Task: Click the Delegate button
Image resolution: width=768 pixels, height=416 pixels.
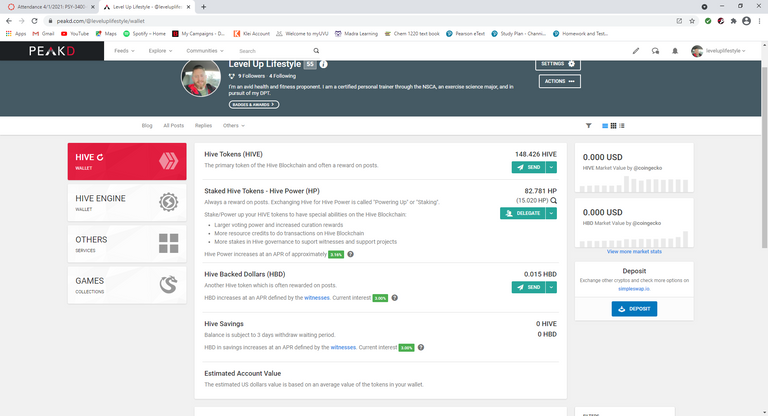Action: click(x=523, y=214)
